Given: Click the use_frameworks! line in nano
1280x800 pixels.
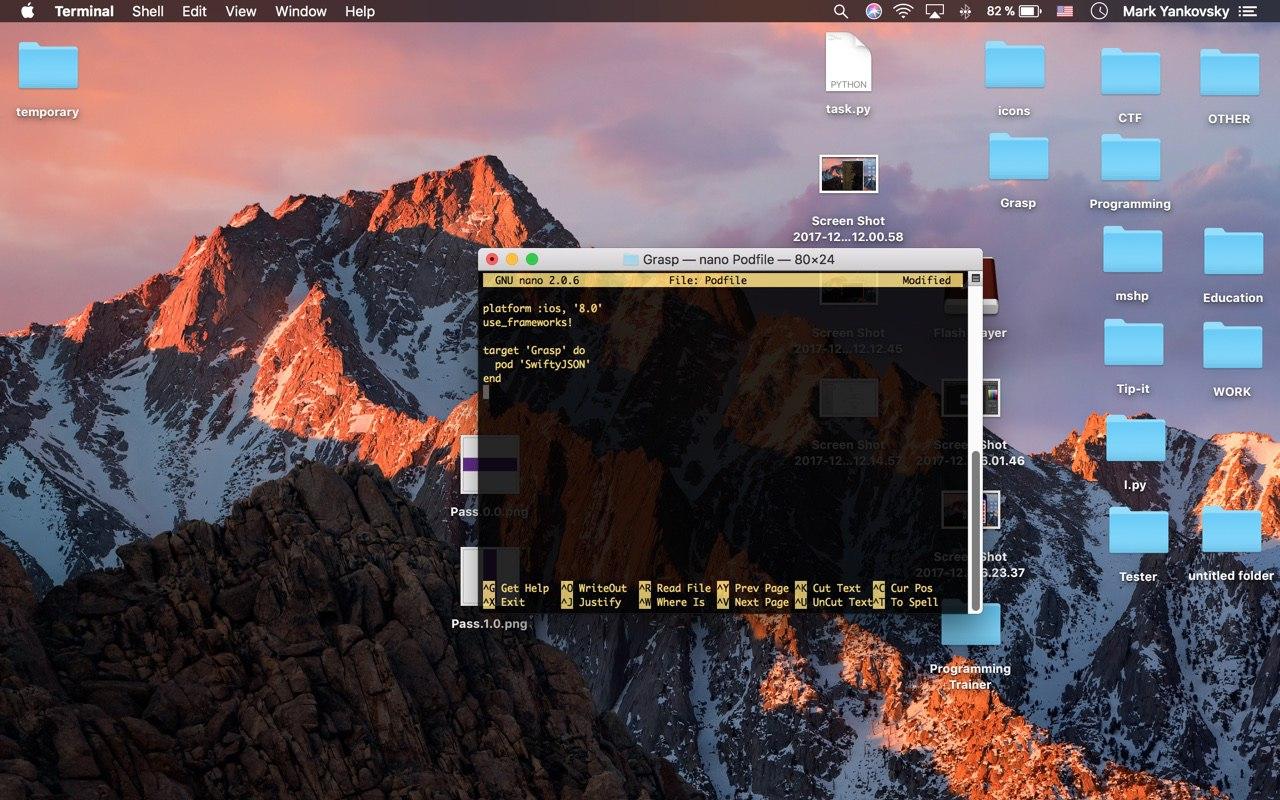Looking at the screenshot, I should (528, 323).
